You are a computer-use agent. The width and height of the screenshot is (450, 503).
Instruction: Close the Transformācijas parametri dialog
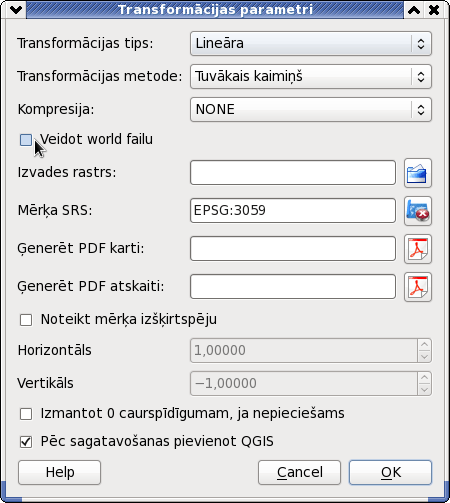[x=434, y=10]
